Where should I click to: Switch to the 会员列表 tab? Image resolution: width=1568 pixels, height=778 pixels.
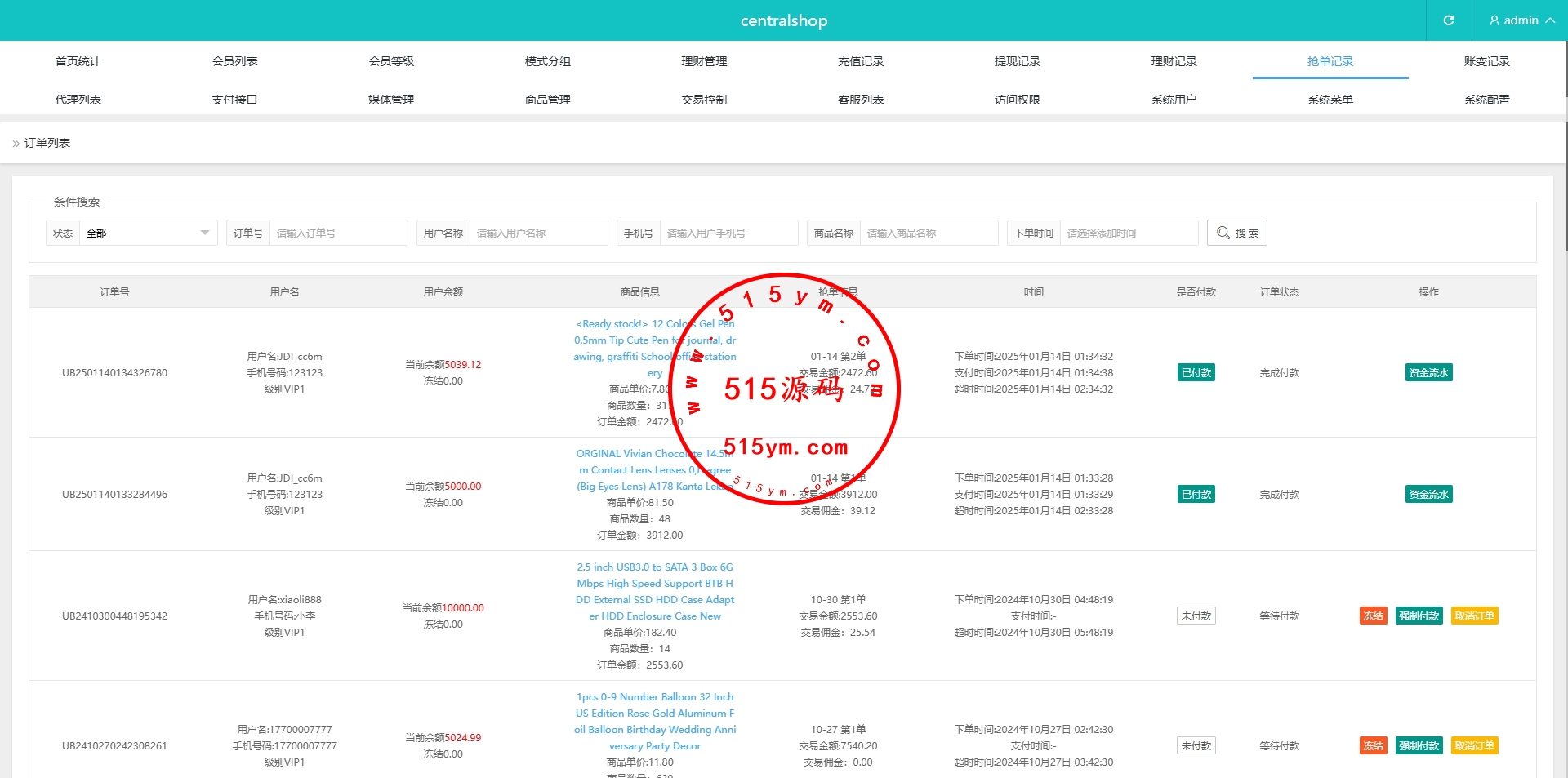click(234, 61)
